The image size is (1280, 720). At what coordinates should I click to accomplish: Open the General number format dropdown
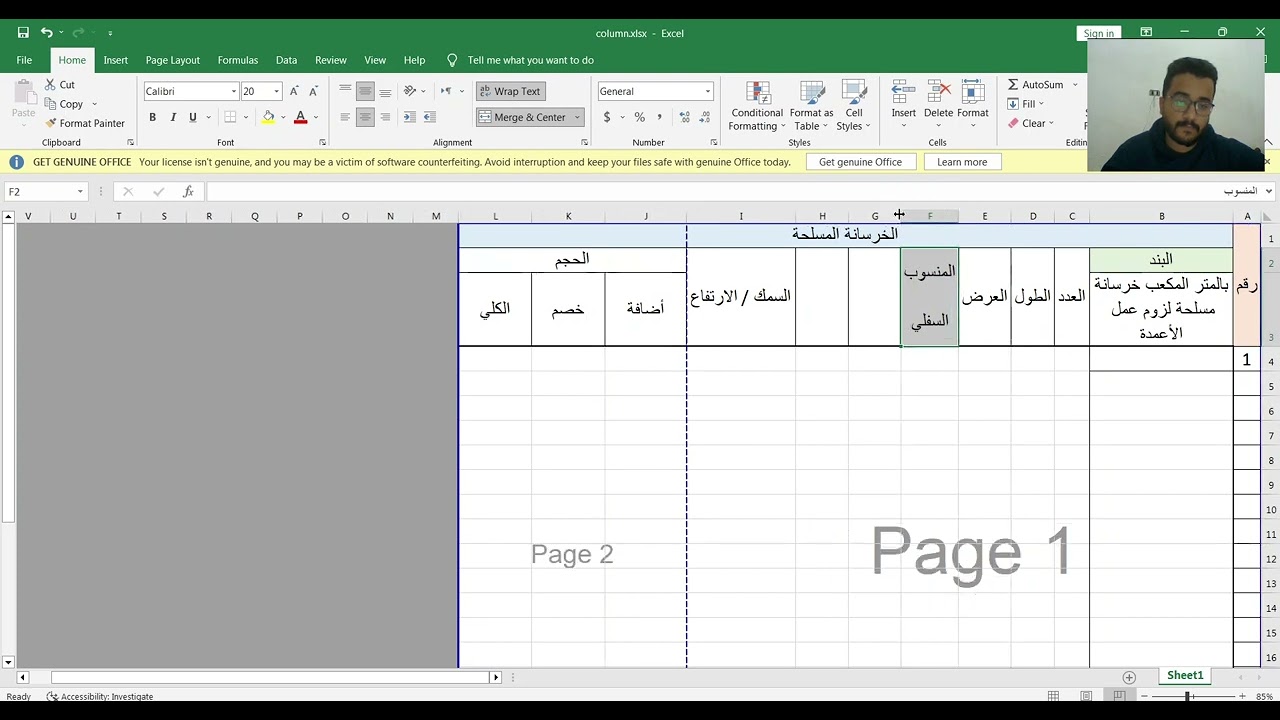pos(707,91)
